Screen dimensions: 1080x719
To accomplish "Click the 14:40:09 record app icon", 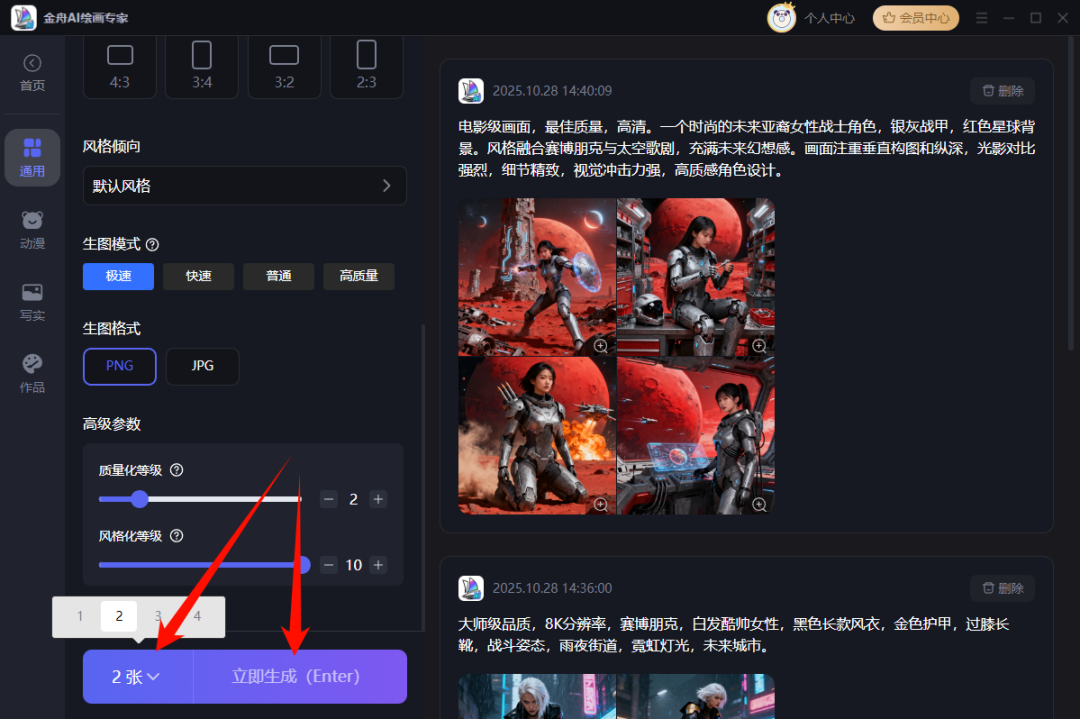I will pos(471,91).
